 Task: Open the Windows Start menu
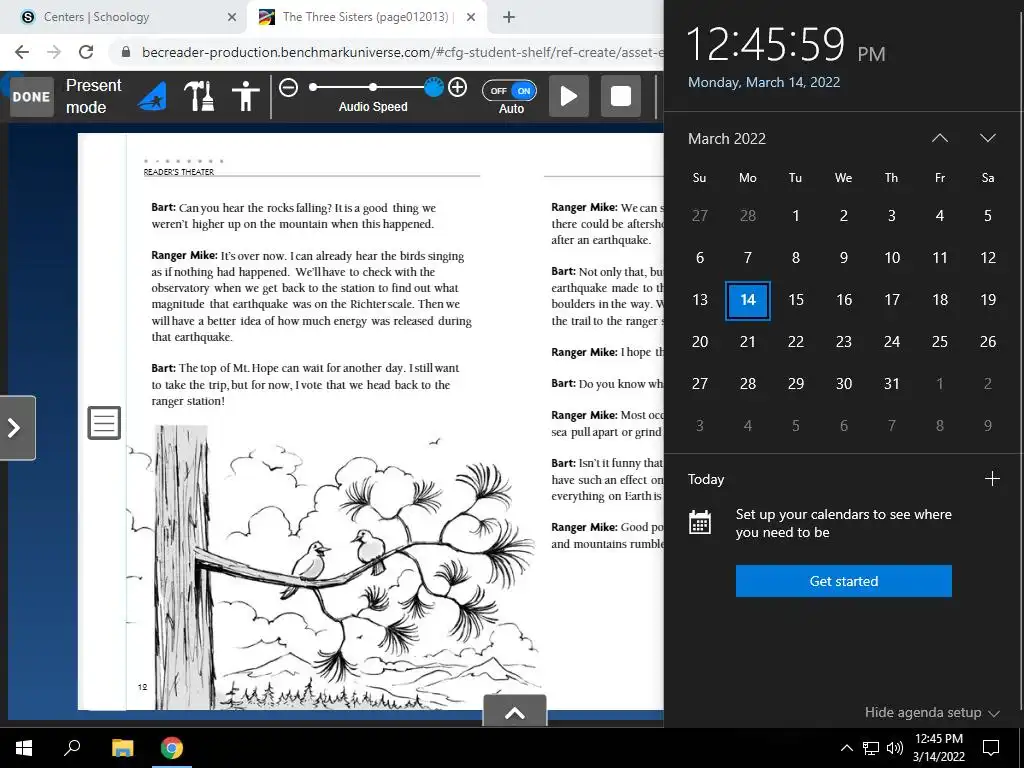(24, 748)
